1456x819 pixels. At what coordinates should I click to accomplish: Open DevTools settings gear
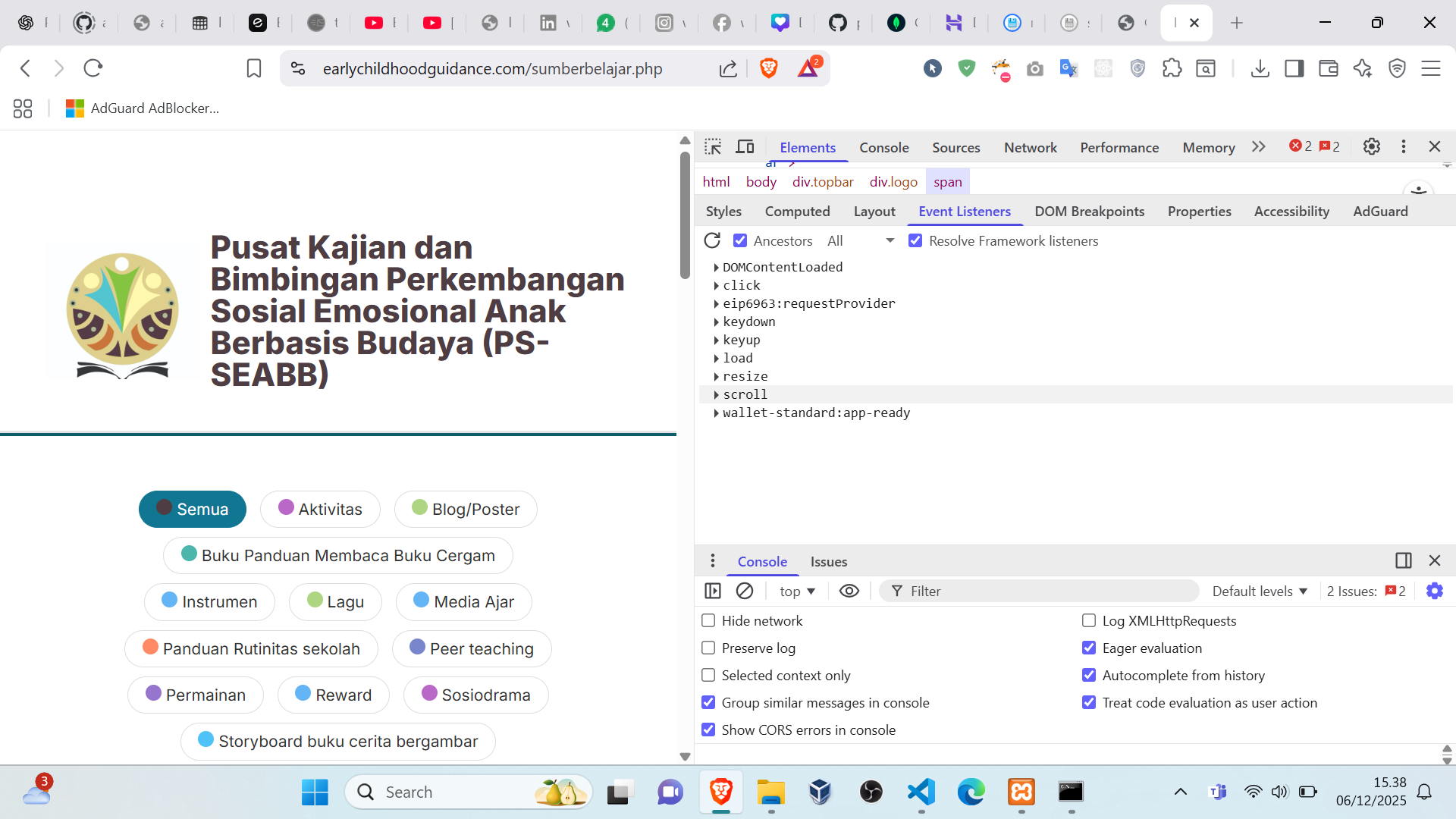coord(1371,147)
